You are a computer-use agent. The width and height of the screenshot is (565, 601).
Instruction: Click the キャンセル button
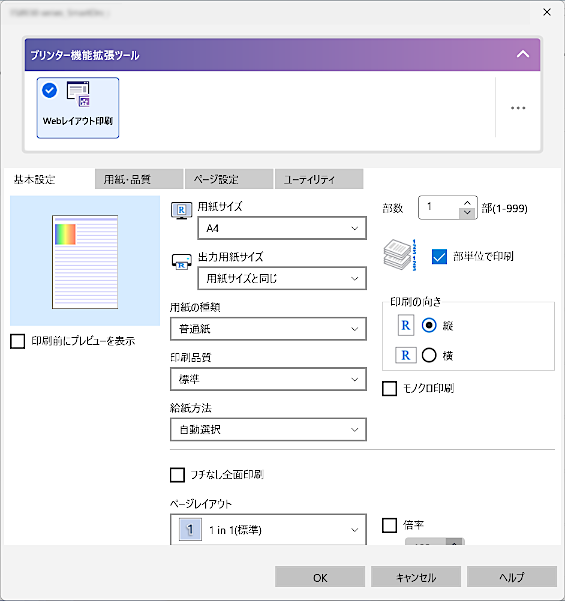coord(416,577)
